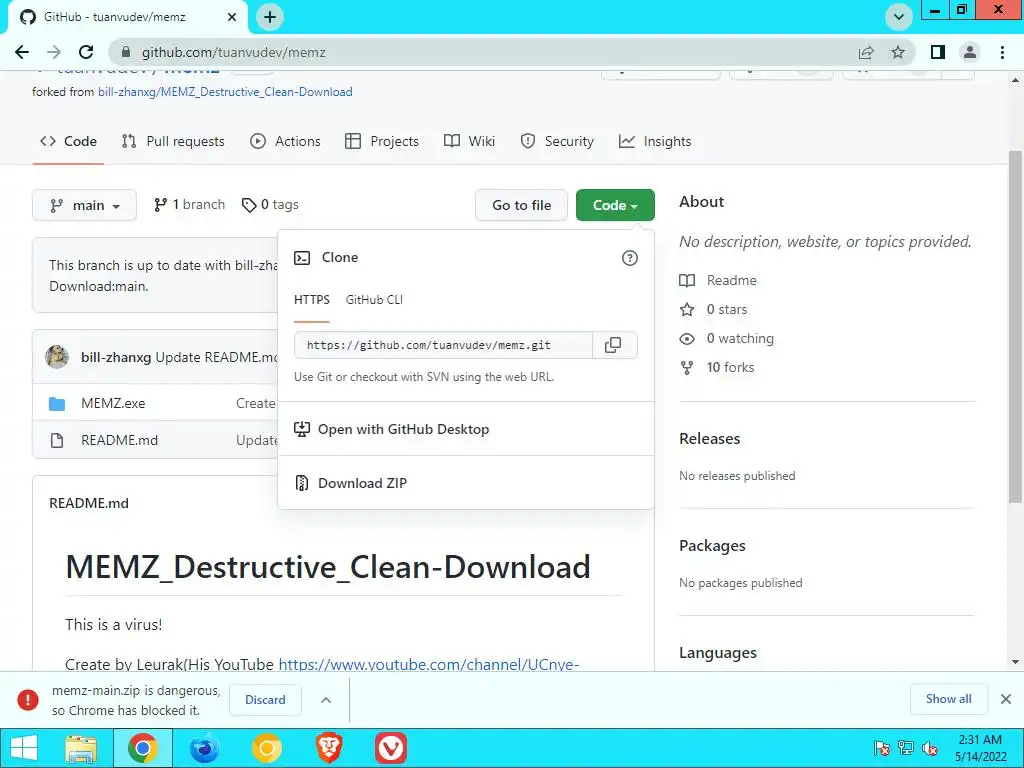View 1 branch link

pyautogui.click(x=189, y=204)
